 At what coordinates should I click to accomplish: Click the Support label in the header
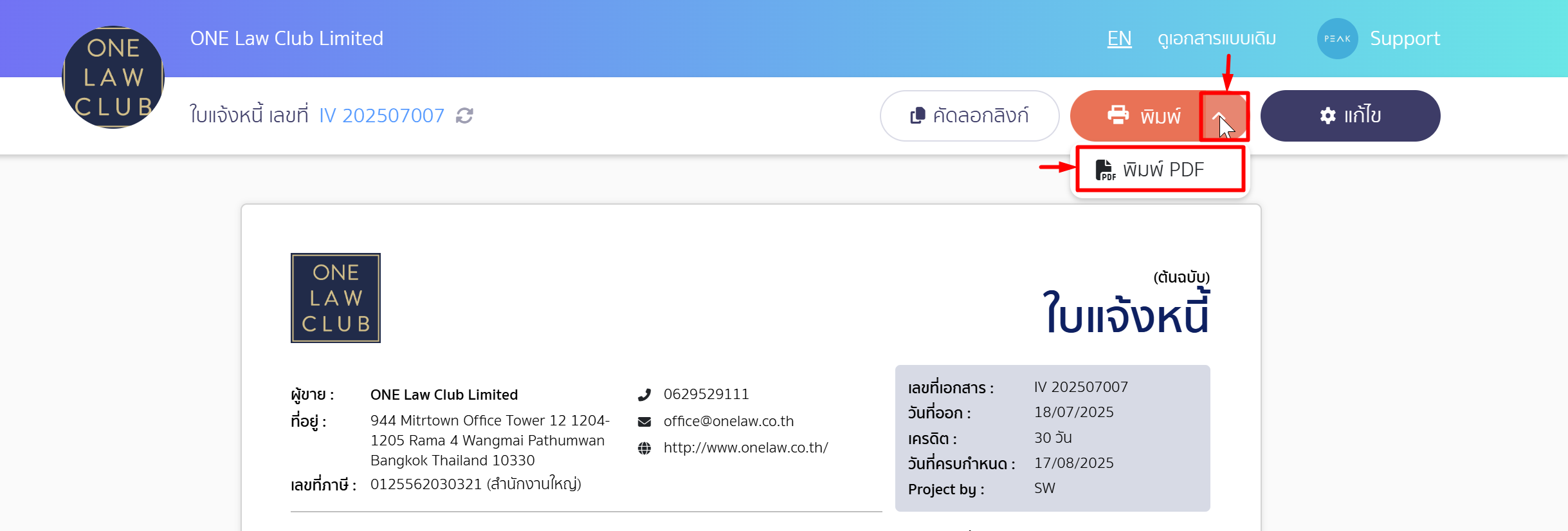pos(1405,39)
